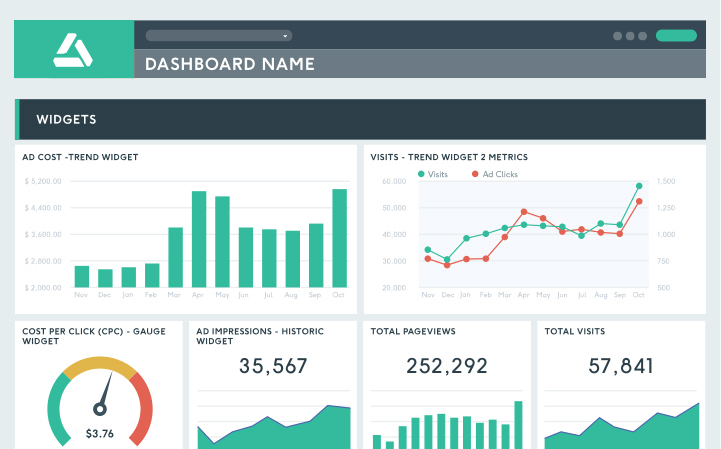Image resolution: width=721 pixels, height=449 pixels.
Task: Click the yellow segment of the CPC gauge
Action: (99, 368)
